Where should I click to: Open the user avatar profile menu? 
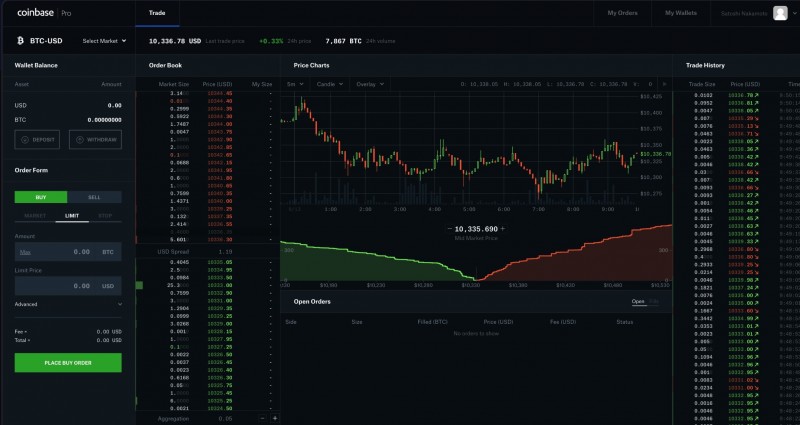point(780,13)
